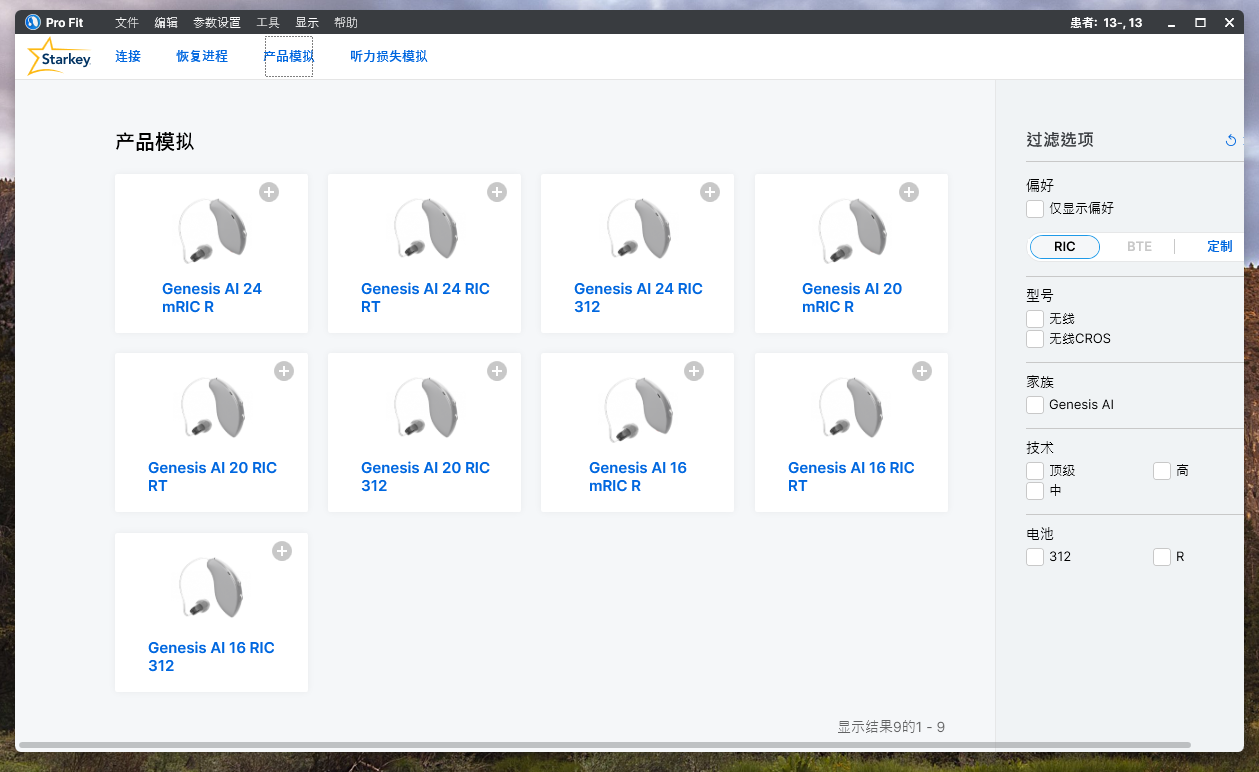Click the Pro Fit app icon
The width and height of the screenshot is (1259, 772).
(33, 22)
